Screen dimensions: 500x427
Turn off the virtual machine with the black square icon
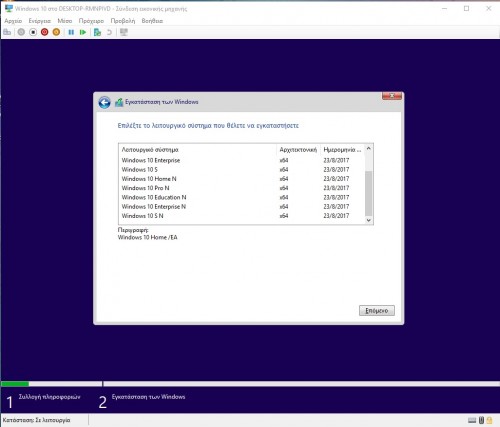(x=33, y=32)
